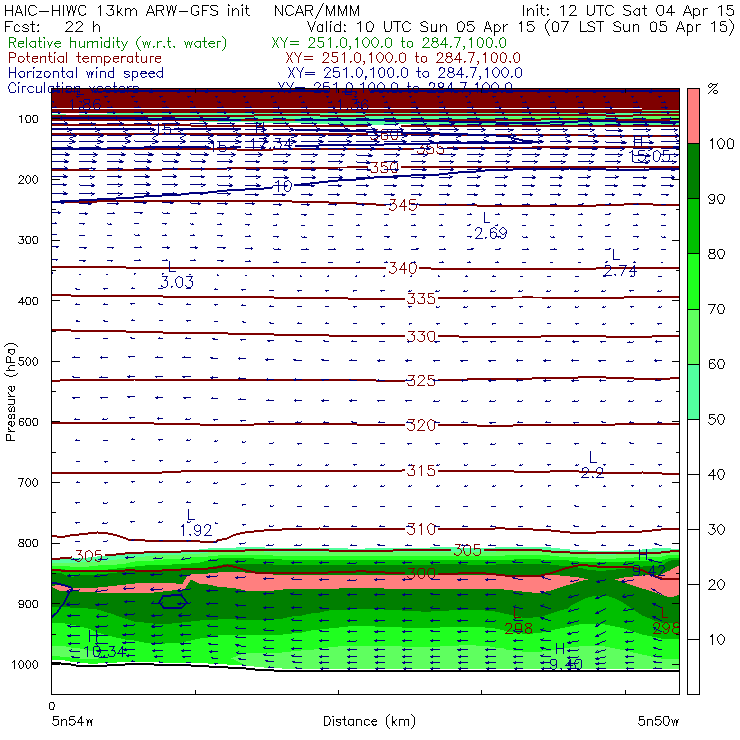The image size is (740, 740).
Task: Click the 700 pressure axis tick label
Action: point(28,482)
